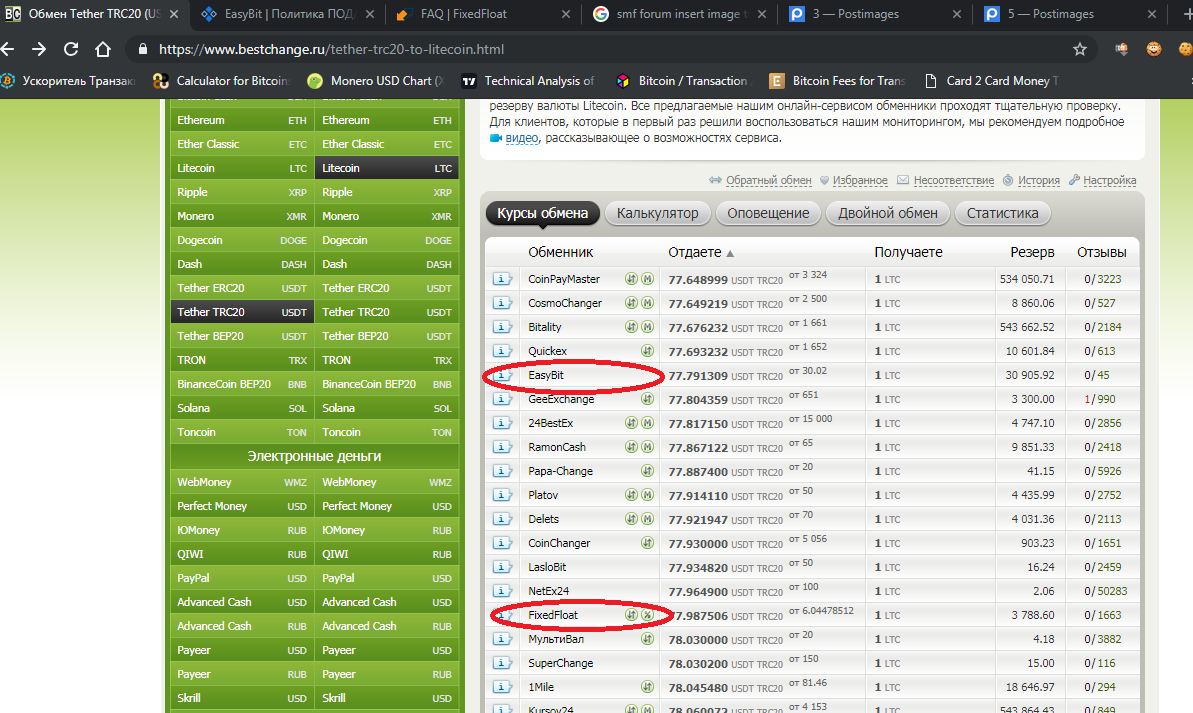Open the info icon for Quickex
The width and height of the screenshot is (1193, 713).
(x=501, y=351)
